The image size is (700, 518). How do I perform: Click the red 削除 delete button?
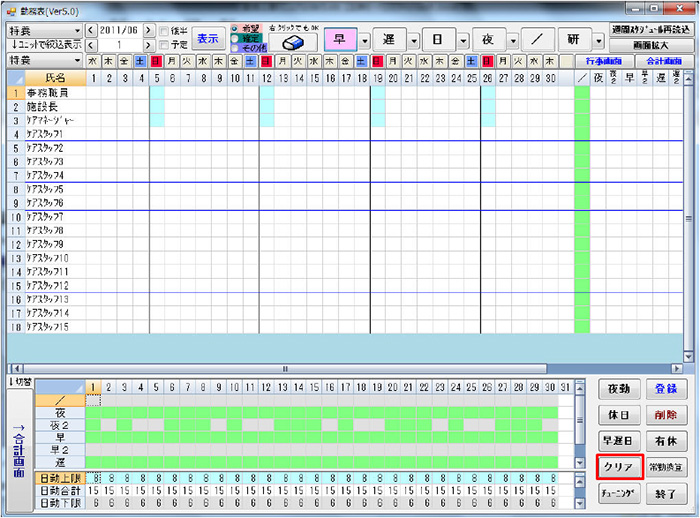pos(666,415)
